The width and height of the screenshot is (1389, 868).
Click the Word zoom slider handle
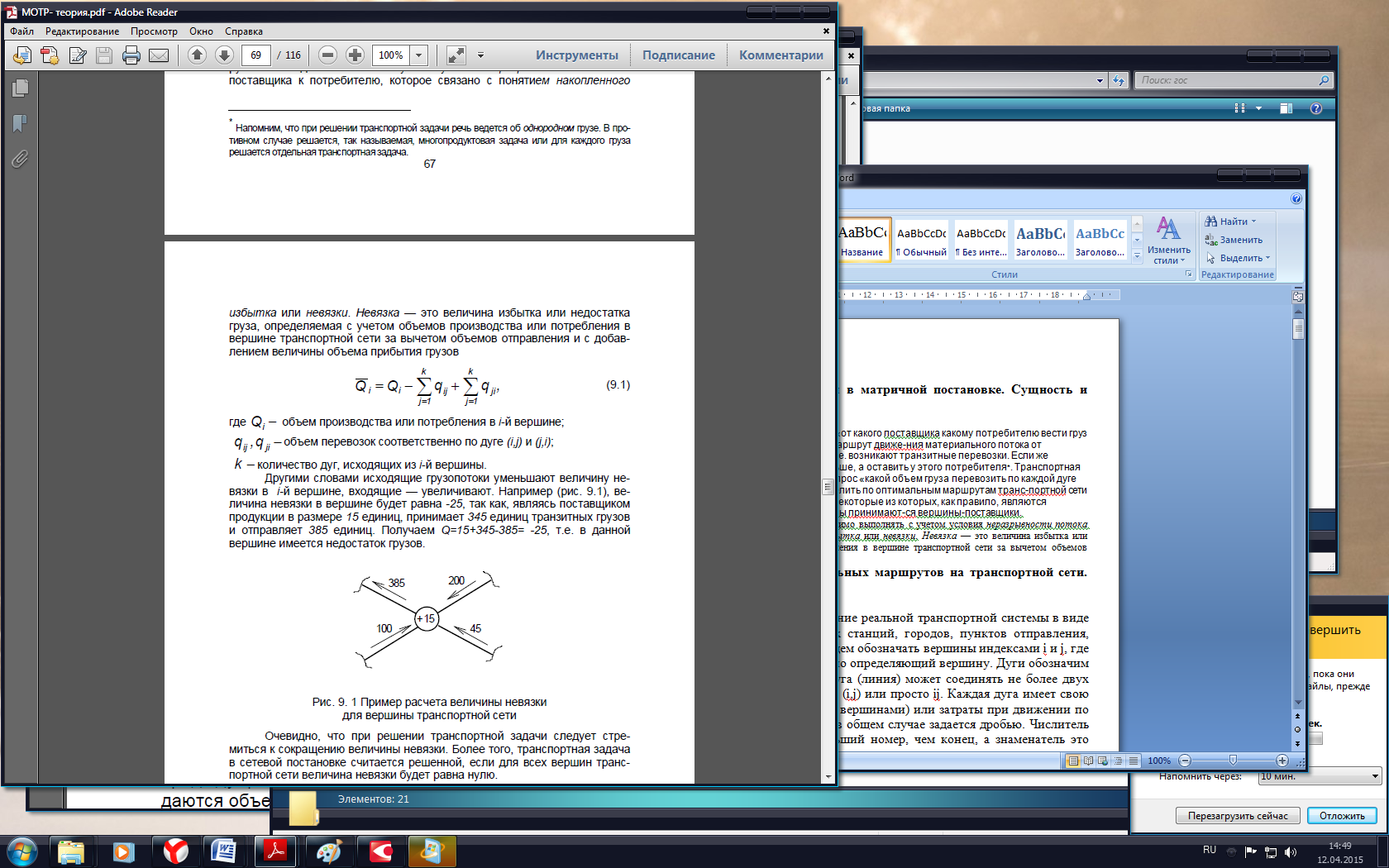coord(1233,760)
